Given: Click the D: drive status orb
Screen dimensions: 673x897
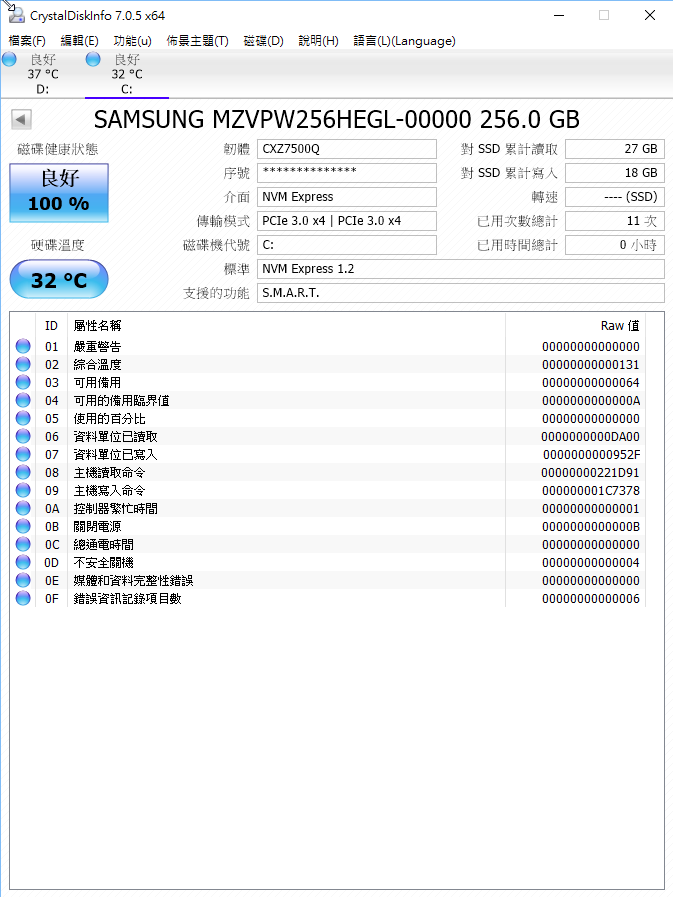Looking at the screenshot, I should click(x=9, y=60).
